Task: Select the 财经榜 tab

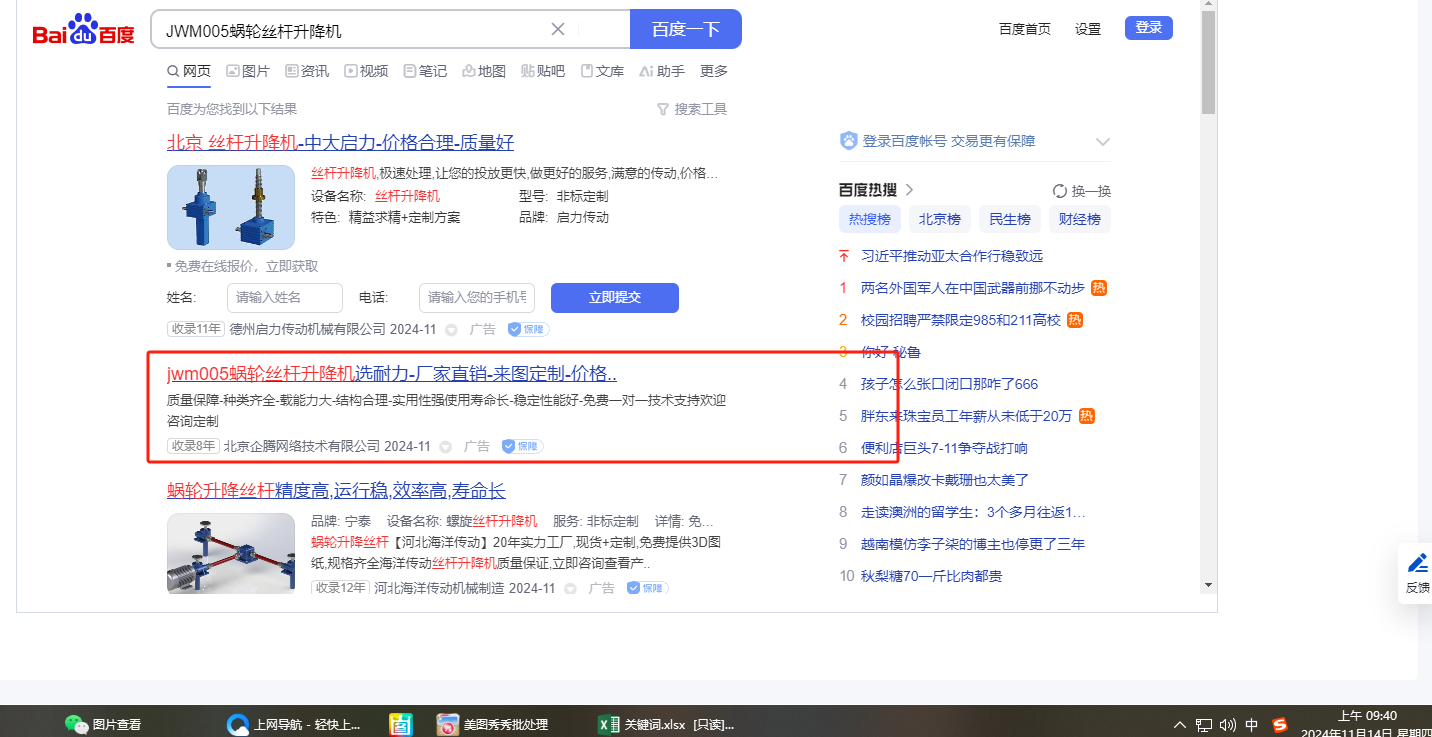Action: (1080, 219)
